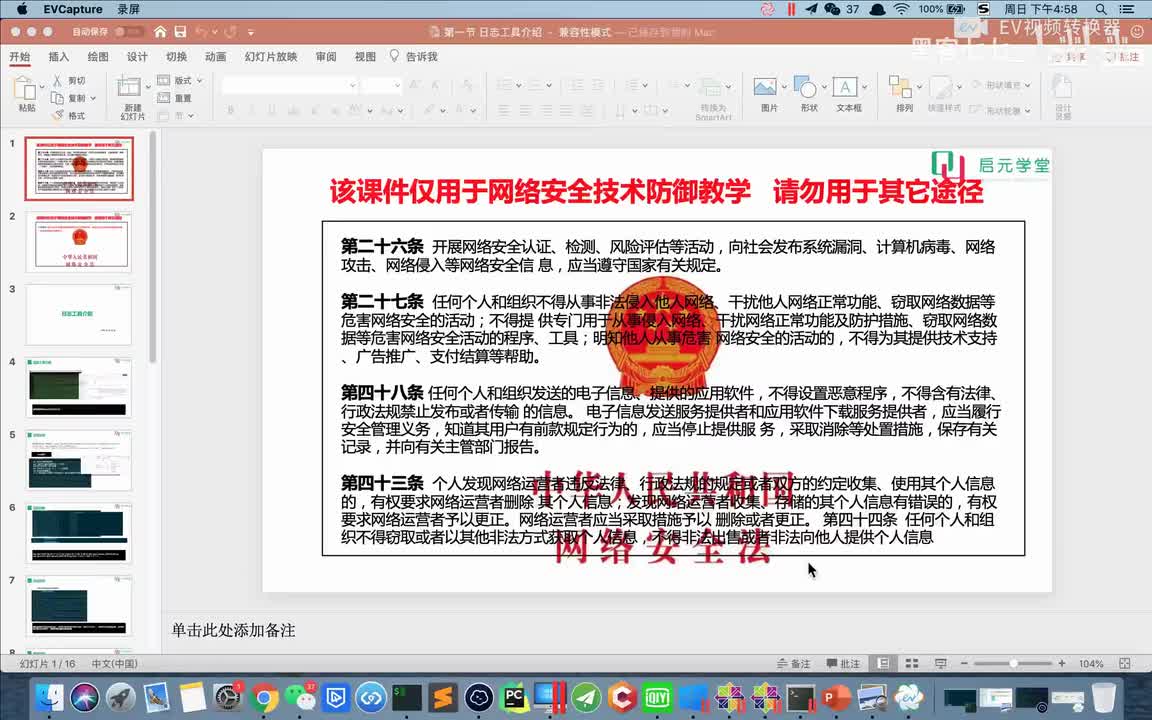The image size is (1152, 720).
Task: Open PyCharm from the dock
Action: tap(514, 697)
